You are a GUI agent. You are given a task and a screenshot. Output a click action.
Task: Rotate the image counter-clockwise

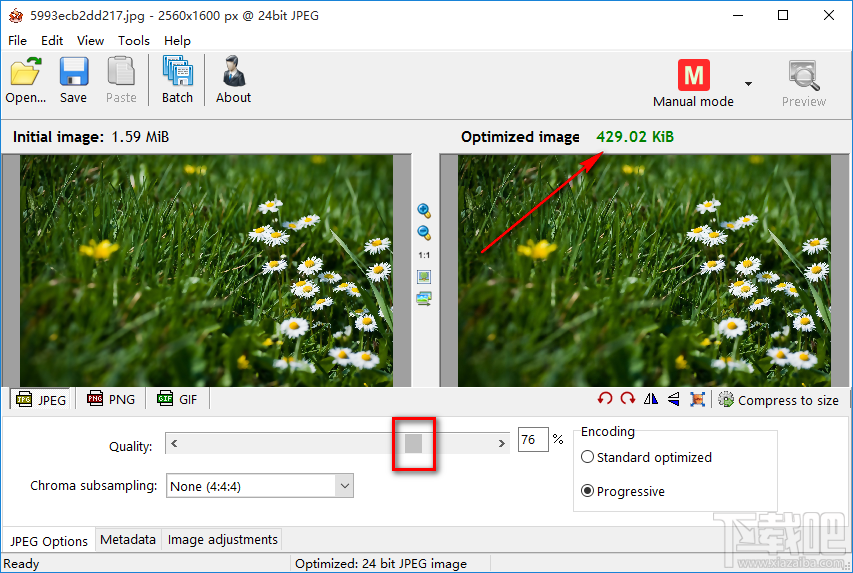604,399
